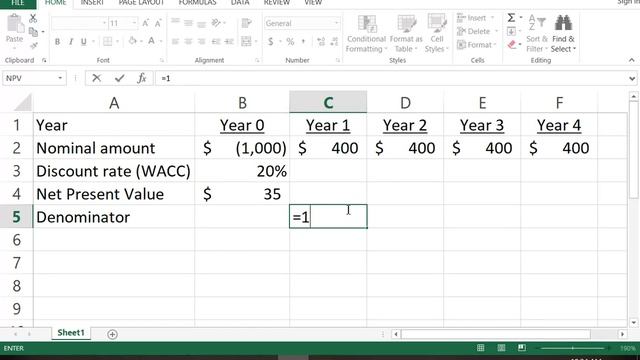Viewport: 640px width, 360px height.
Task: Toggle Align Left in Alignment group
Action: [x=175, y=41]
